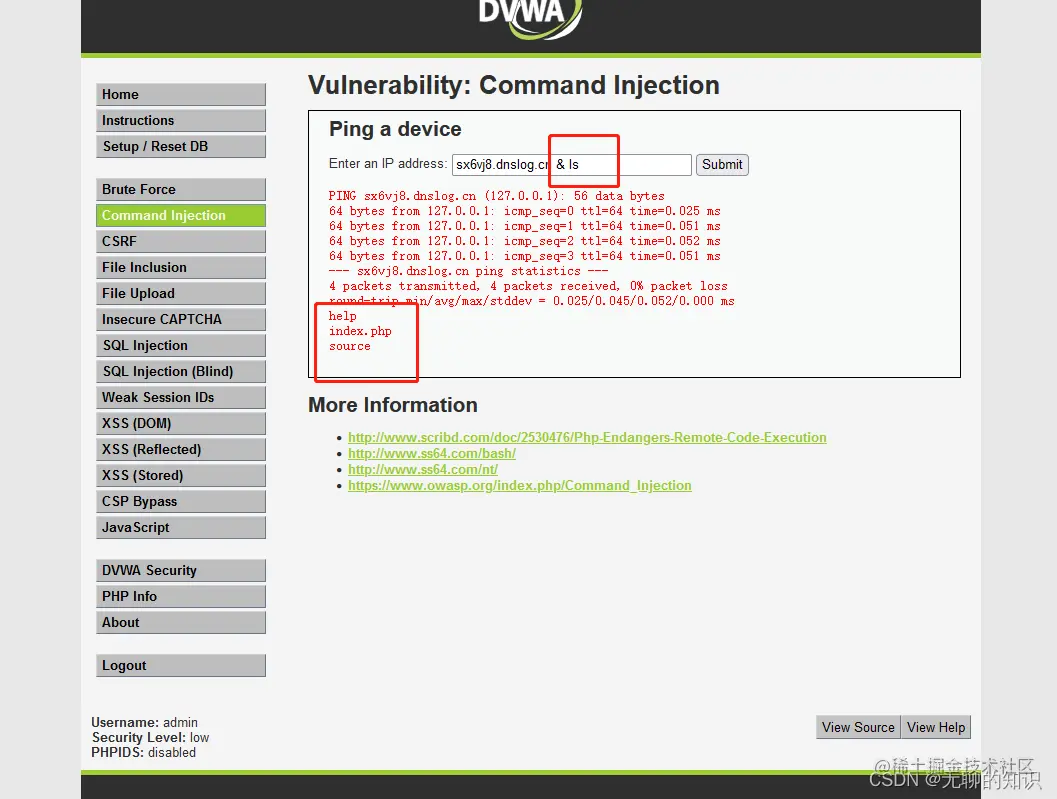This screenshot has height=799, width=1057.
Task: Select Weak Session IDs
Action: tap(181, 398)
